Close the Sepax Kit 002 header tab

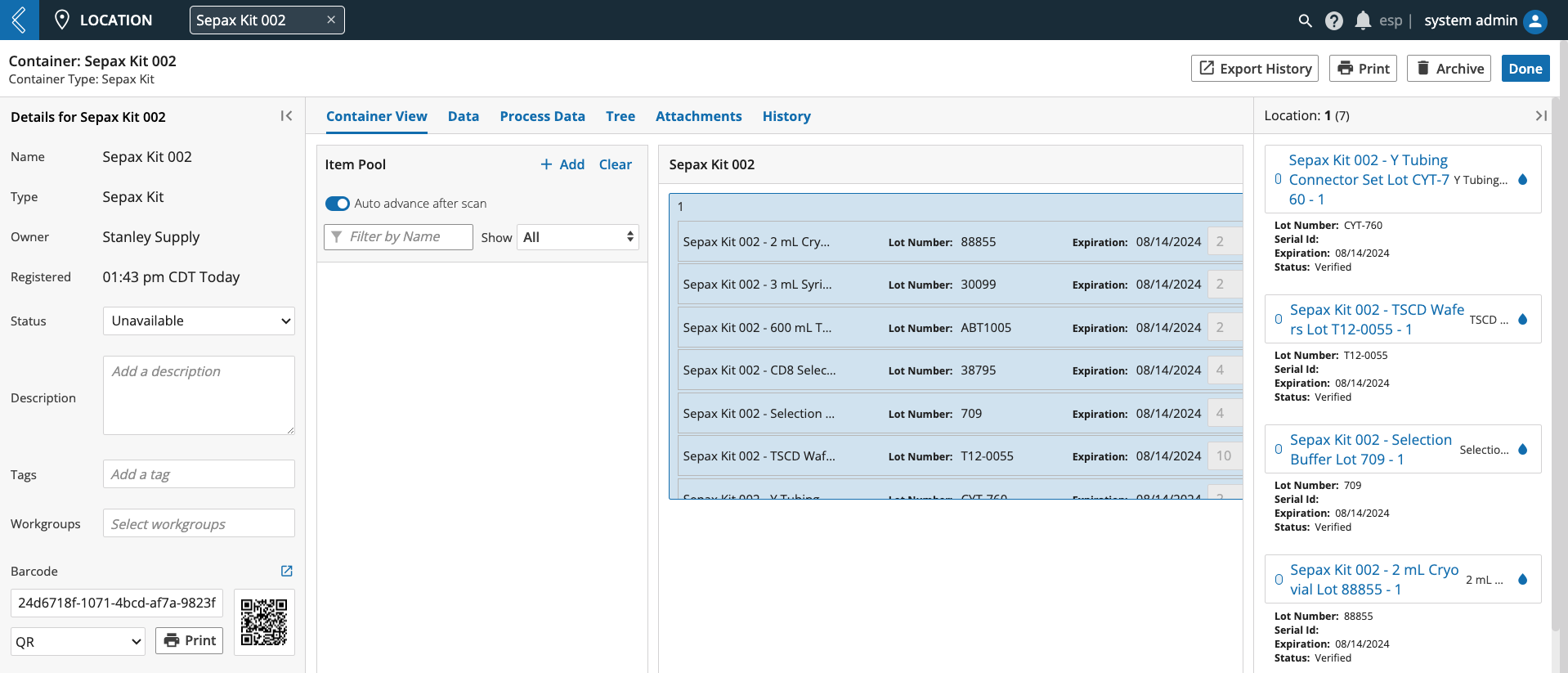click(x=331, y=20)
